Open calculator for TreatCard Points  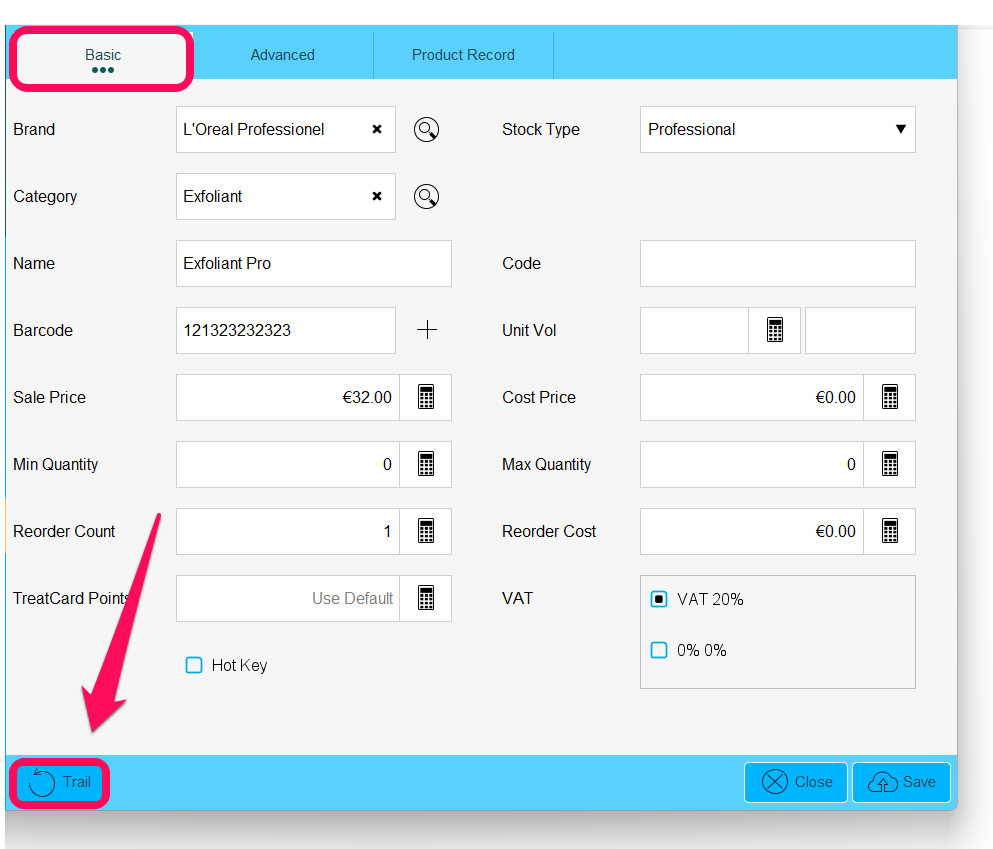pyautogui.click(x=426, y=599)
